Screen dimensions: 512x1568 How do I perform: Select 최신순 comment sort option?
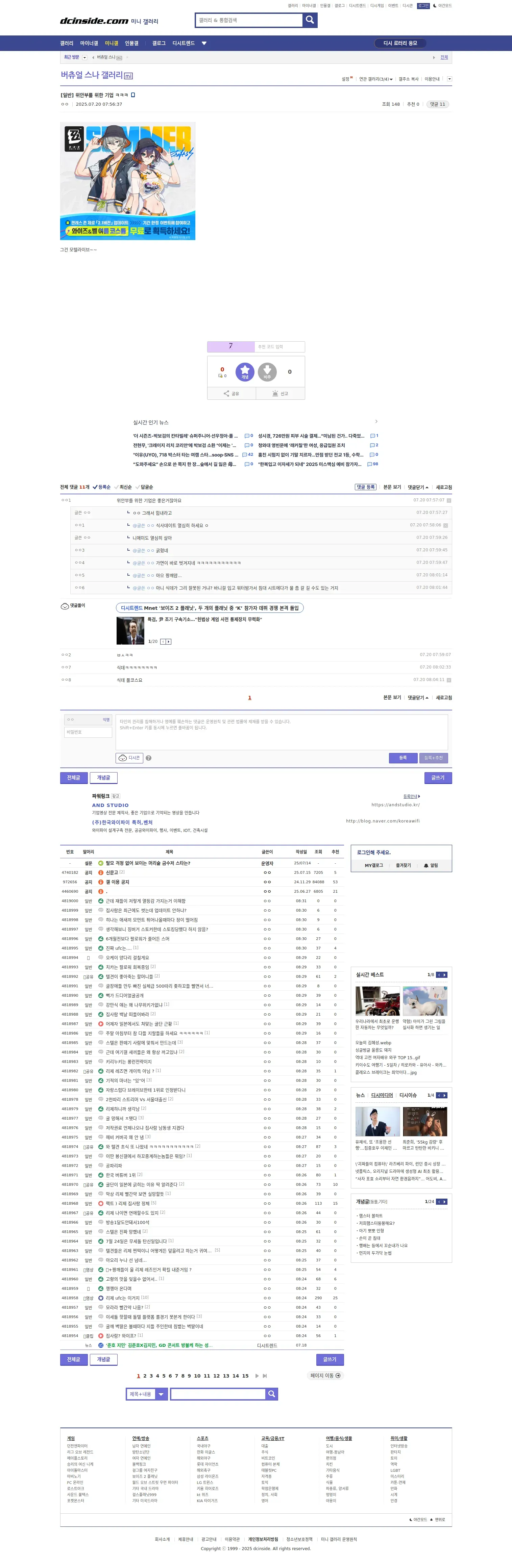click(x=123, y=487)
